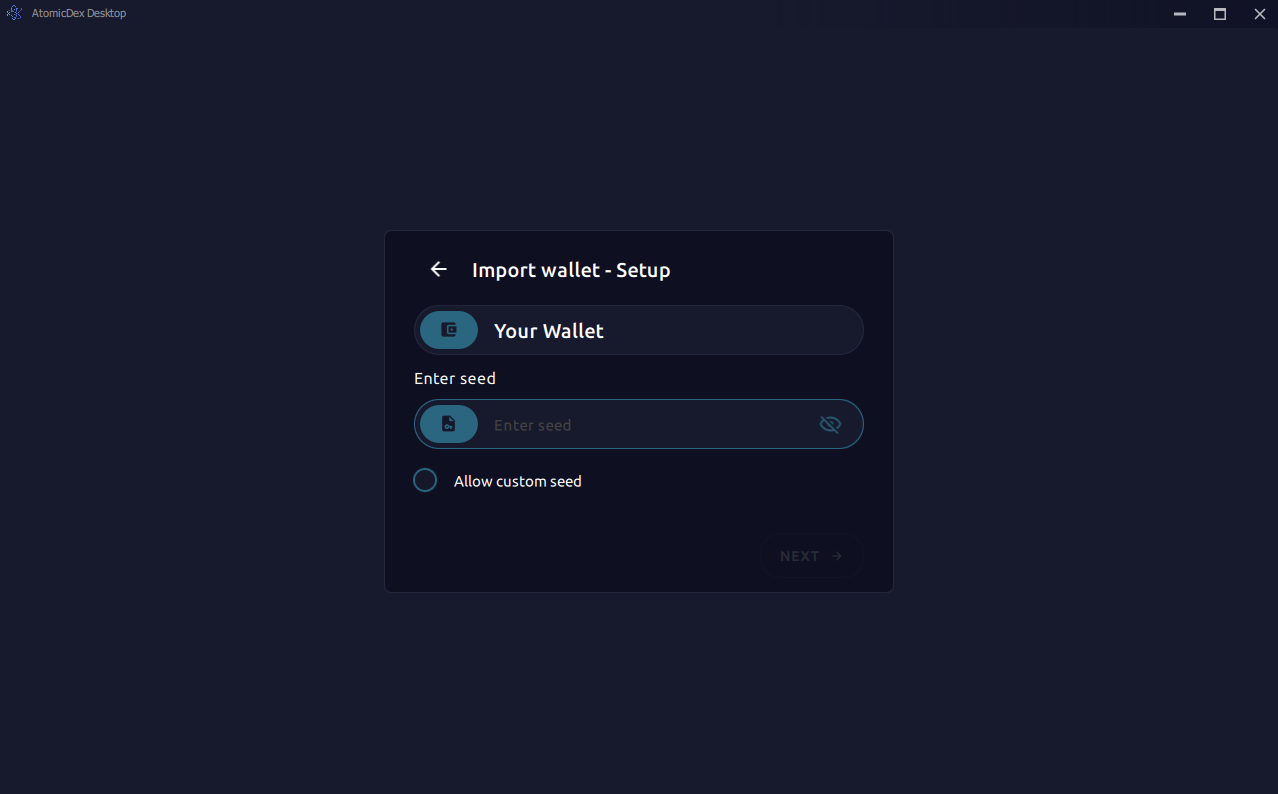Click the Enter seed label above the field

[455, 378]
